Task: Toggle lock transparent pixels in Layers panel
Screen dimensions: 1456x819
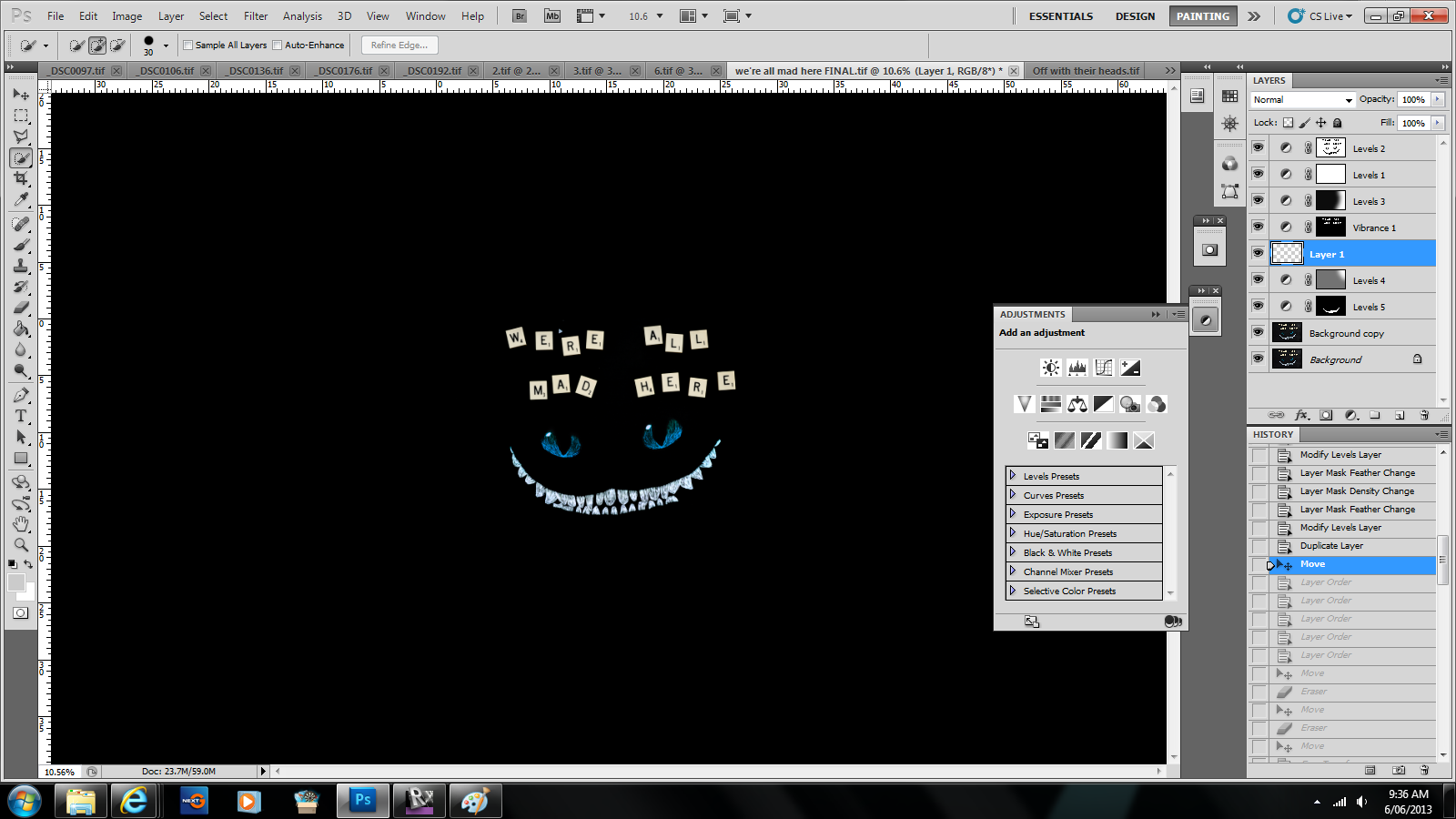Action: [1288, 123]
